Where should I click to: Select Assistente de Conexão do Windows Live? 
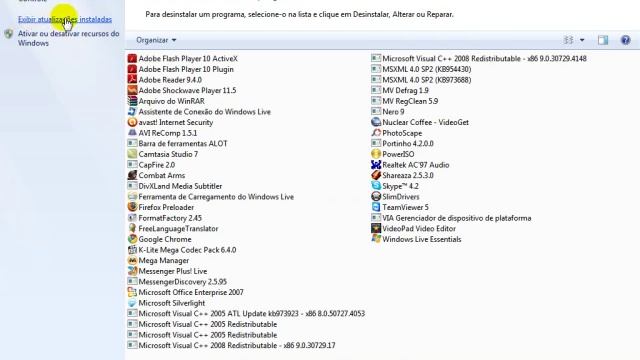(199, 111)
